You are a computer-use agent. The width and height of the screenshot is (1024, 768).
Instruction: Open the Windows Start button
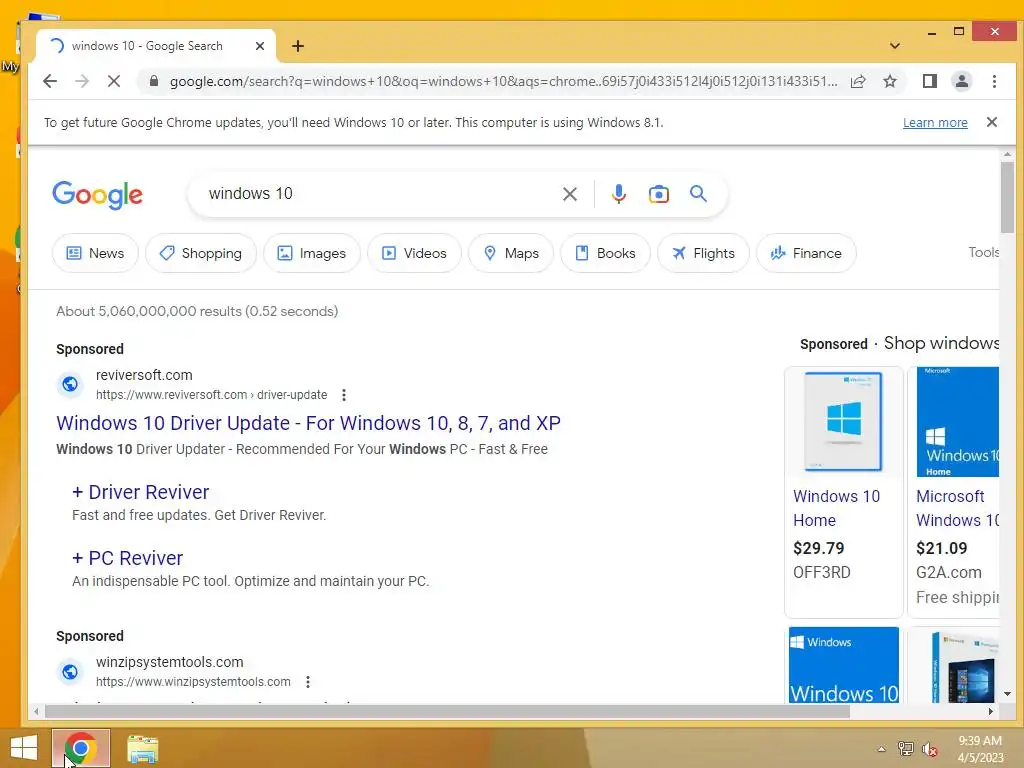(24, 748)
